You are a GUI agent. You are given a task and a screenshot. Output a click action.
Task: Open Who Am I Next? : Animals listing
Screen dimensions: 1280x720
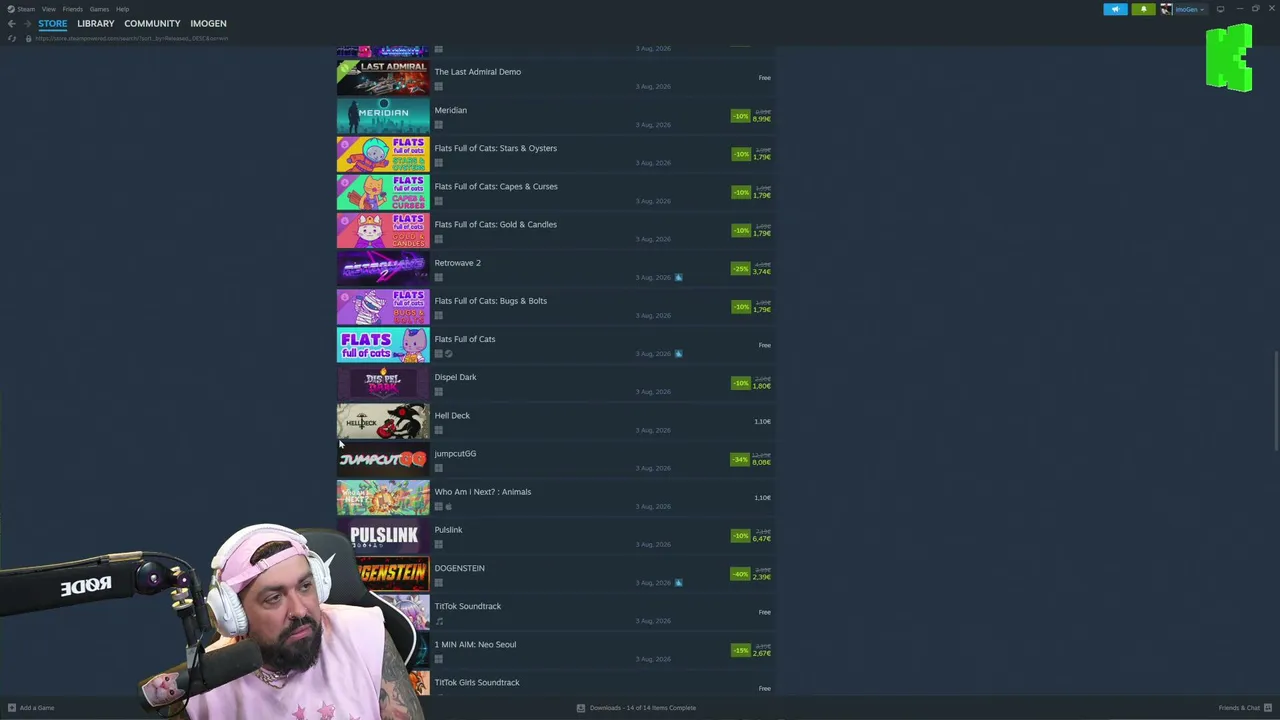tap(555, 497)
